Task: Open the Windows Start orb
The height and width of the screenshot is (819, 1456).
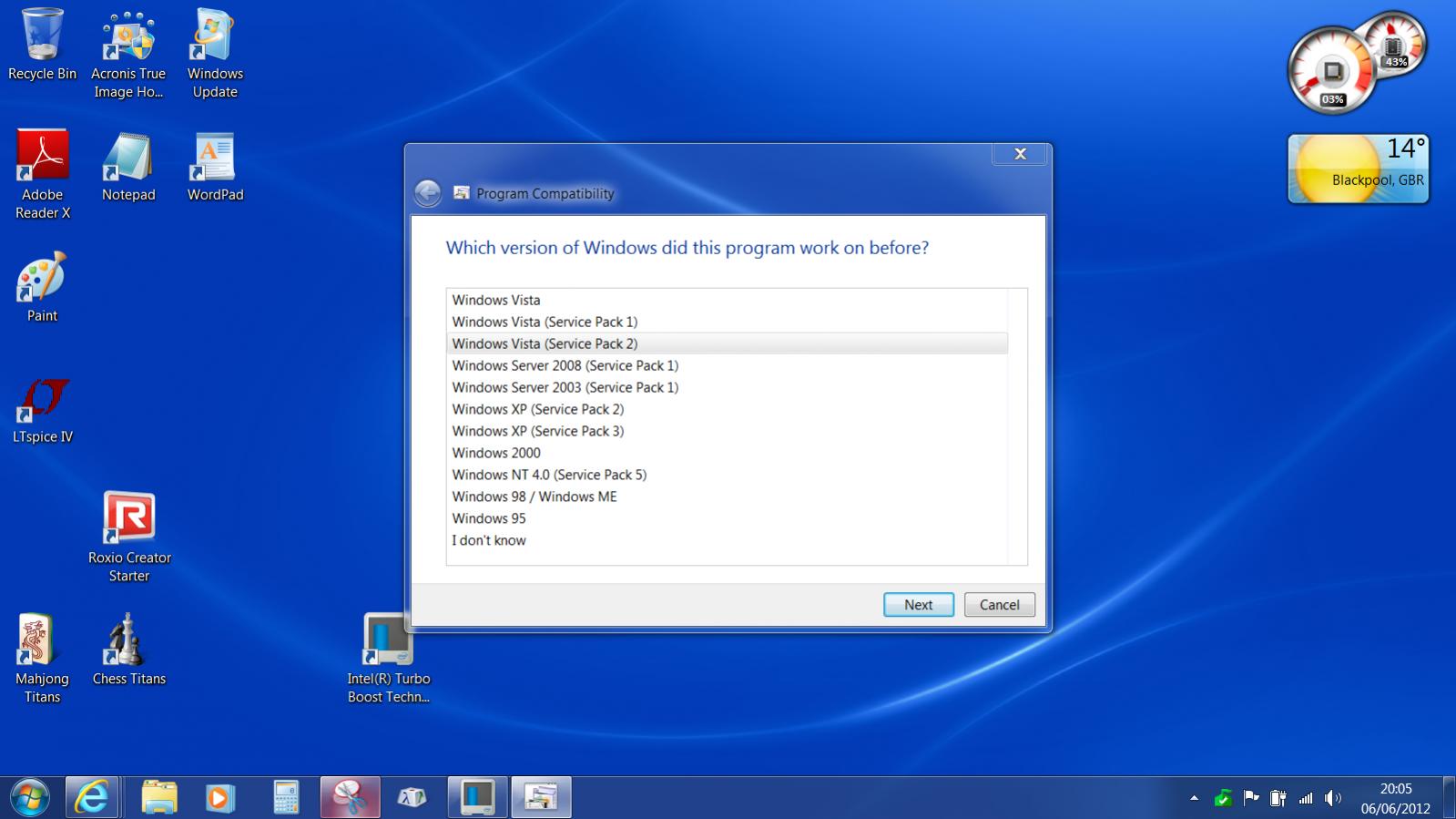Action: click(30, 798)
